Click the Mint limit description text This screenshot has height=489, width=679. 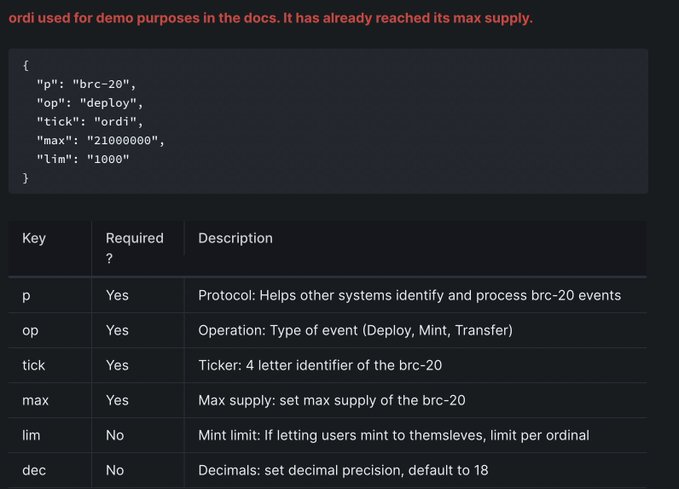(394, 435)
